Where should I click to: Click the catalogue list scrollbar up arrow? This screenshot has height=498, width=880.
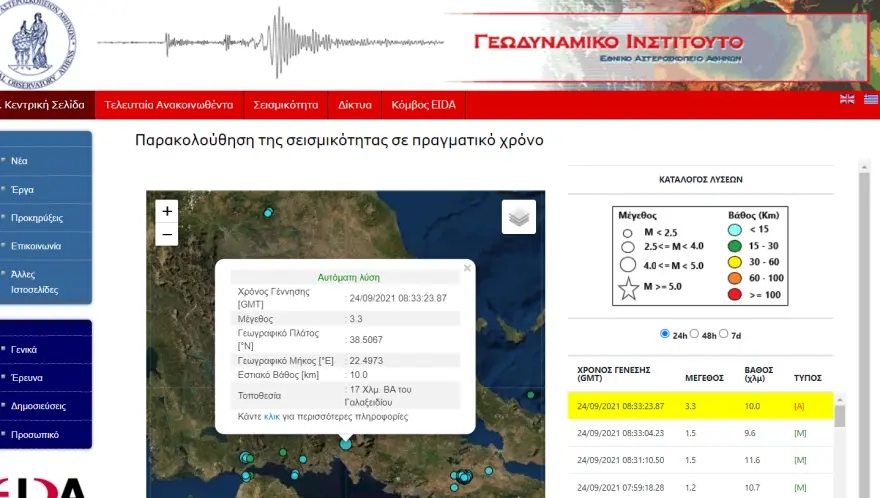tap(840, 397)
